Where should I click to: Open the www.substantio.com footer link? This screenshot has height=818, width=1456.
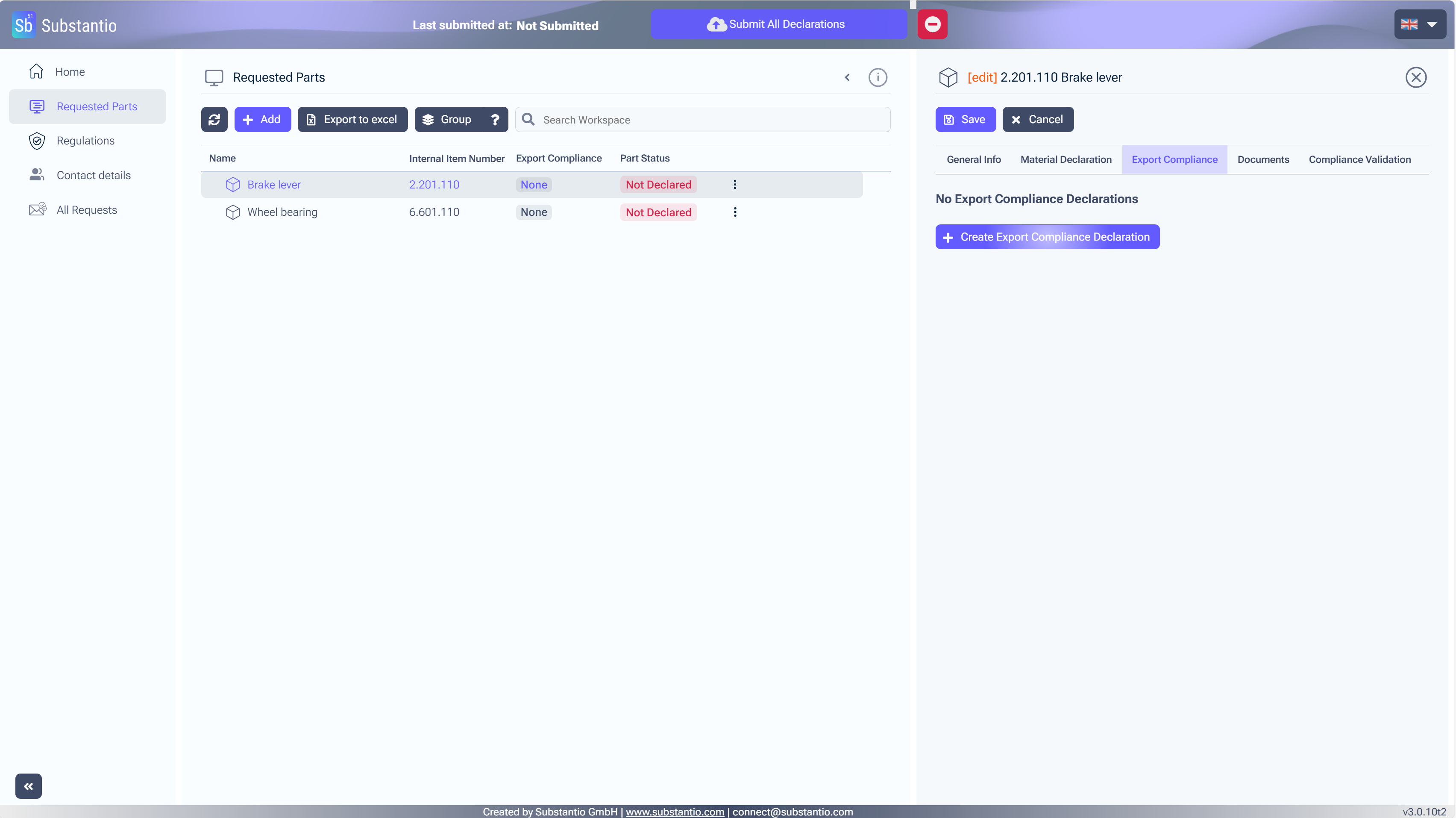(674, 811)
